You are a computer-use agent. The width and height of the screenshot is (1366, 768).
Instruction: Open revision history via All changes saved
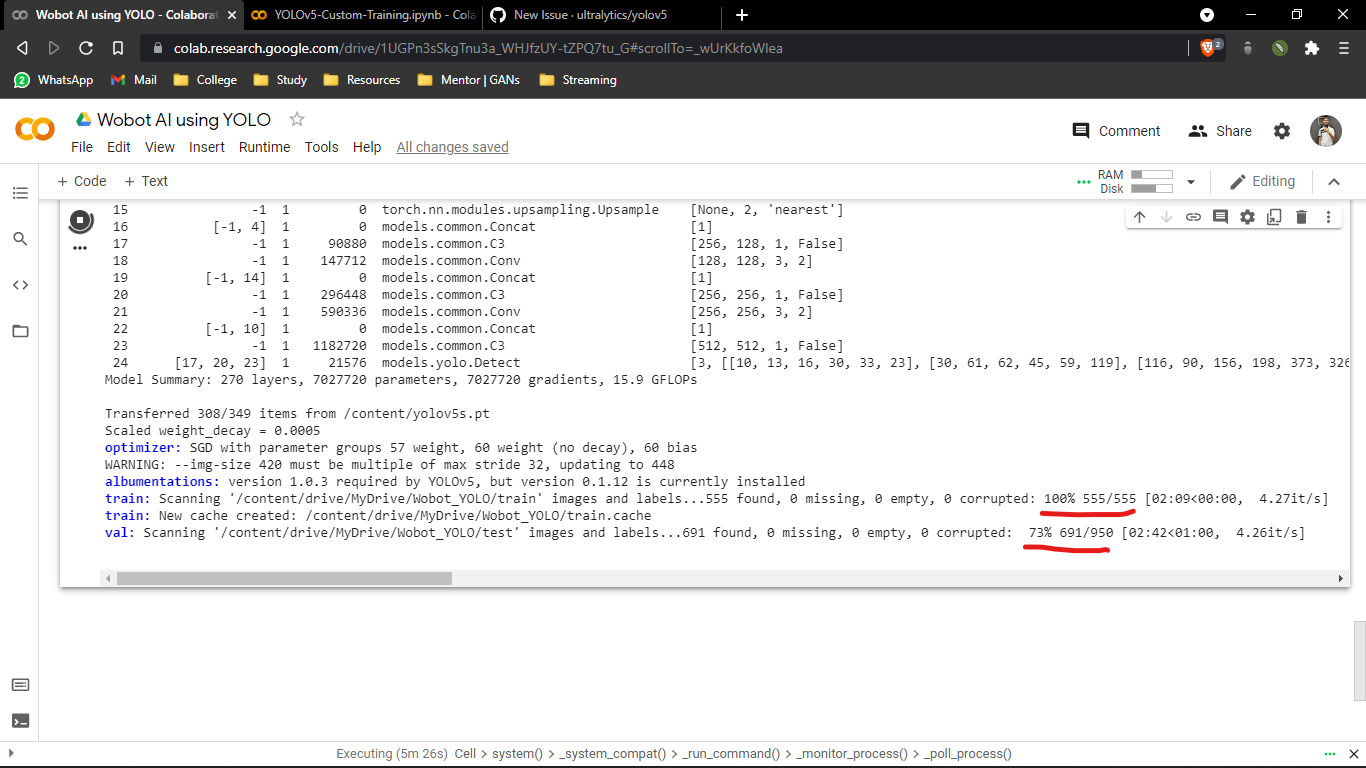click(452, 147)
